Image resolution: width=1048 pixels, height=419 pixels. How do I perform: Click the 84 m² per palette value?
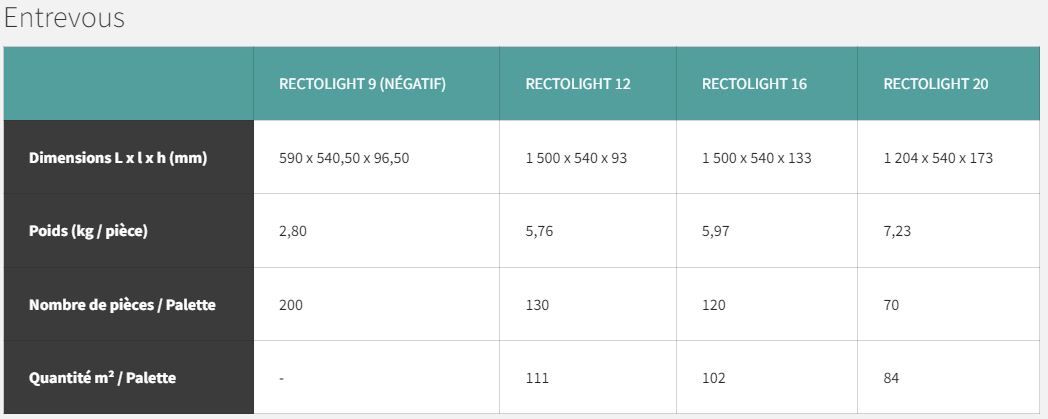click(x=891, y=378)
